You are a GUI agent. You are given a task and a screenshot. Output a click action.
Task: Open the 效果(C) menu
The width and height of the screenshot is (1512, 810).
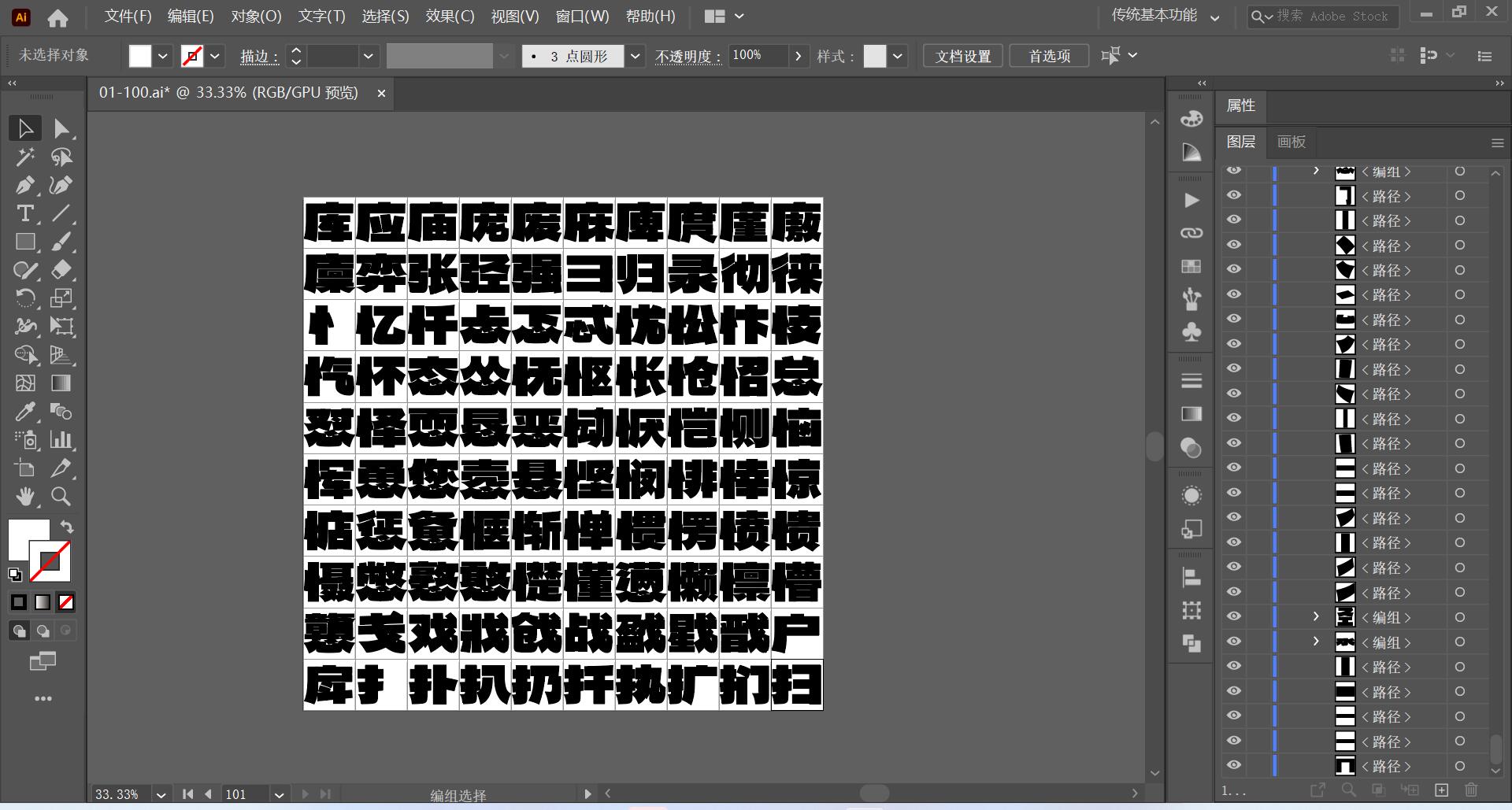click(450, 17)
